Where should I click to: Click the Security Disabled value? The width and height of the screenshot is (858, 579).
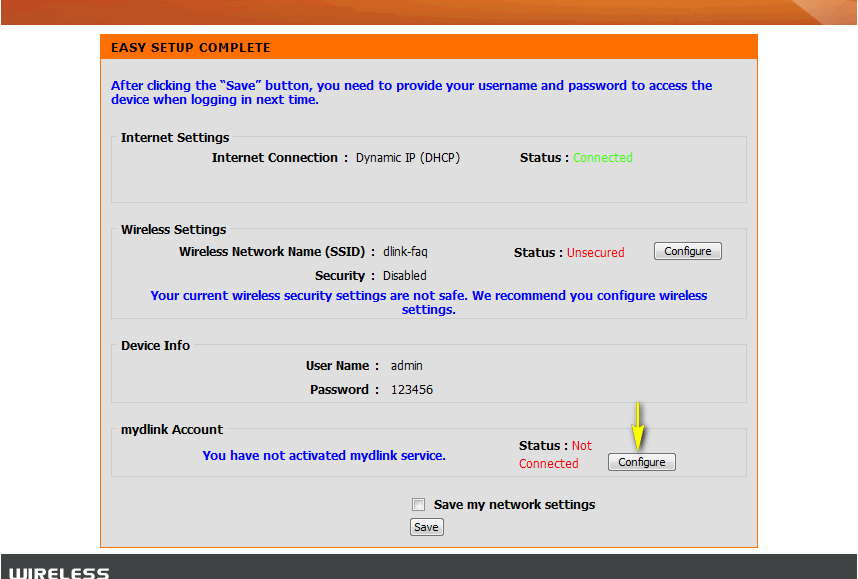click(x=404, y=276)
